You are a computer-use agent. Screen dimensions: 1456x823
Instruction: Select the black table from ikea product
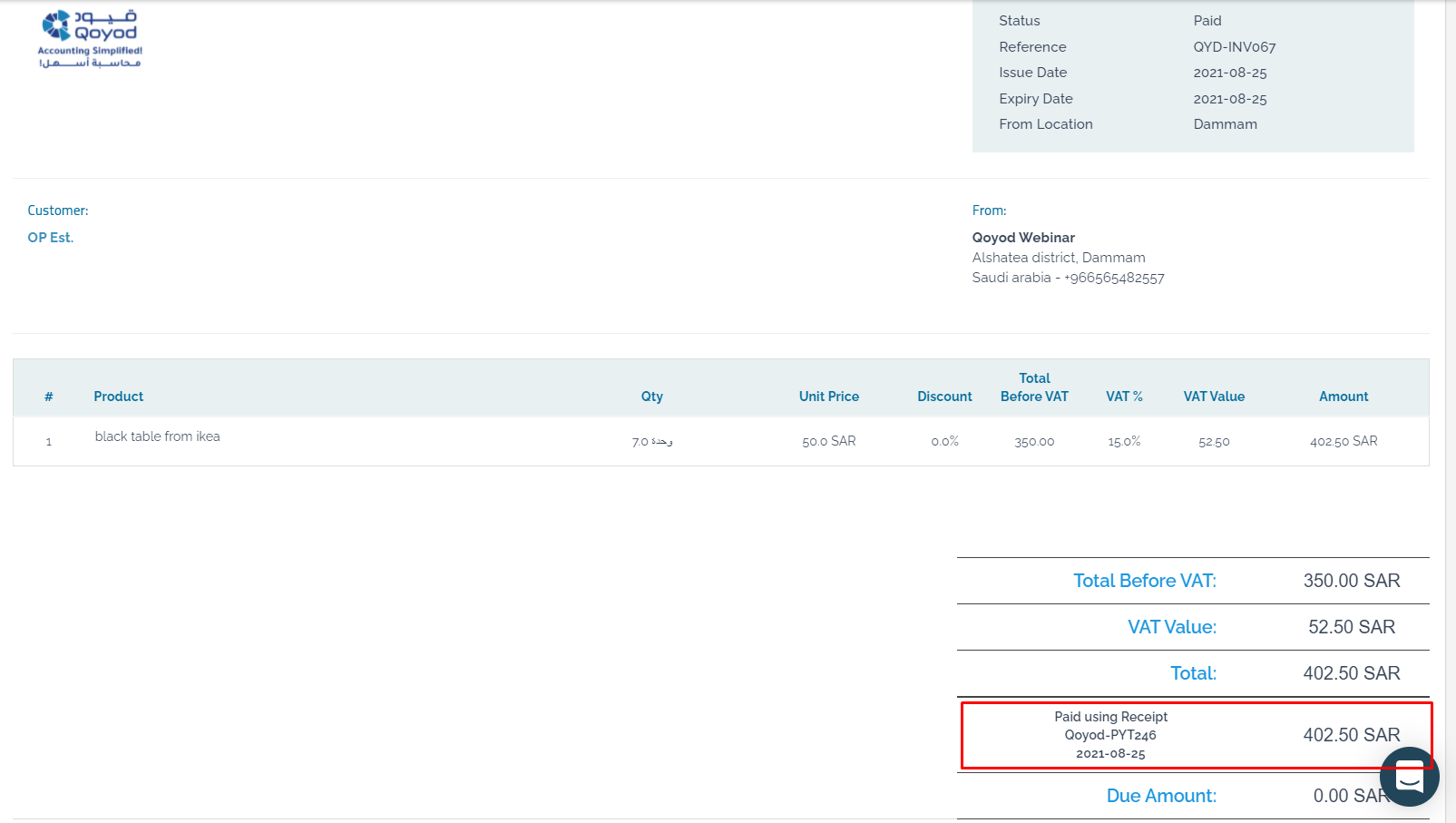point(158,436)
